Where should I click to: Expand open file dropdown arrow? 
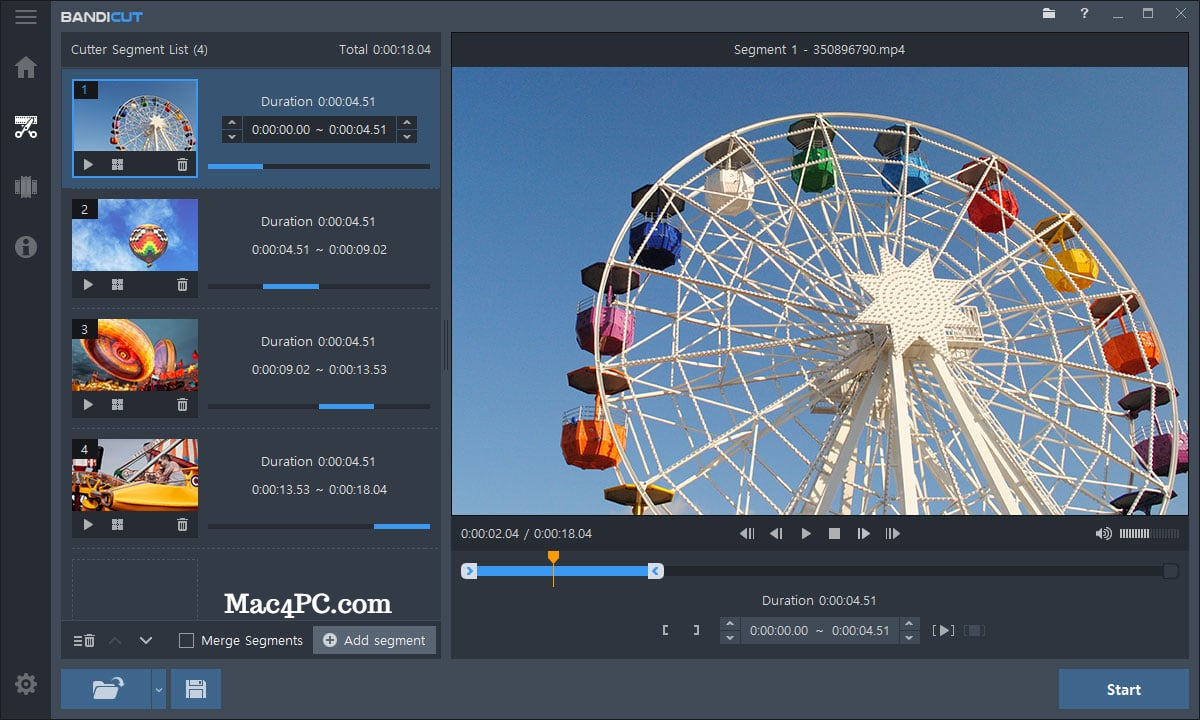[x=158, y=689]
